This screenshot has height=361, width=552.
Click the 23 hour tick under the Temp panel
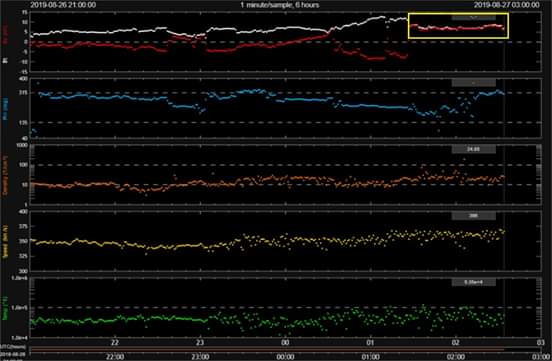200,343
